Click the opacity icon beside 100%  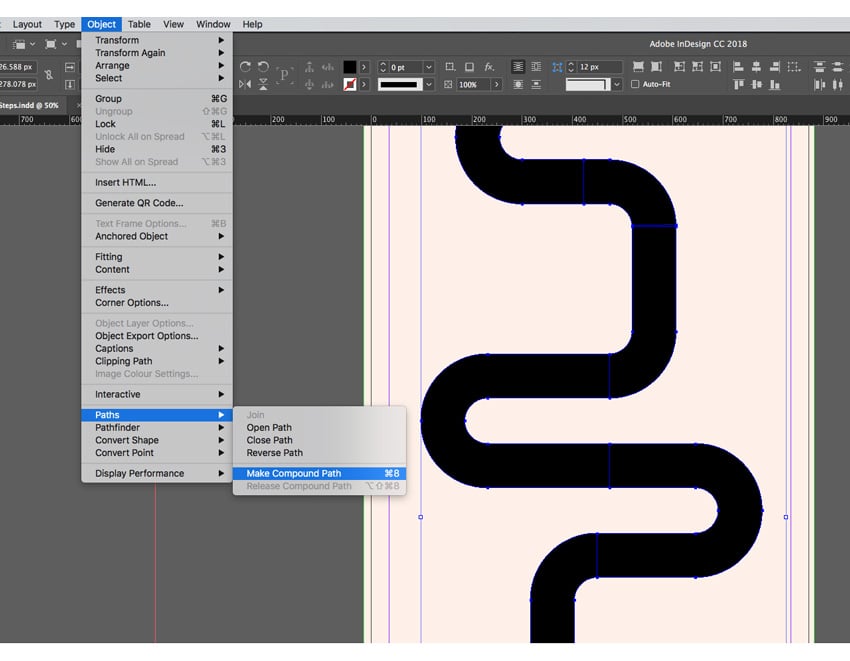449,85
